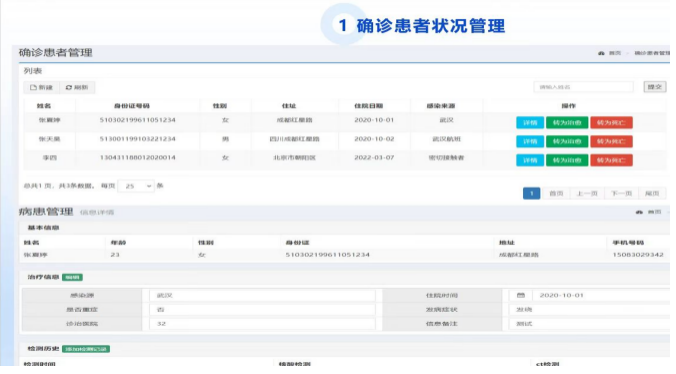Click the 是否重症 field containing 否

[262, 309]
